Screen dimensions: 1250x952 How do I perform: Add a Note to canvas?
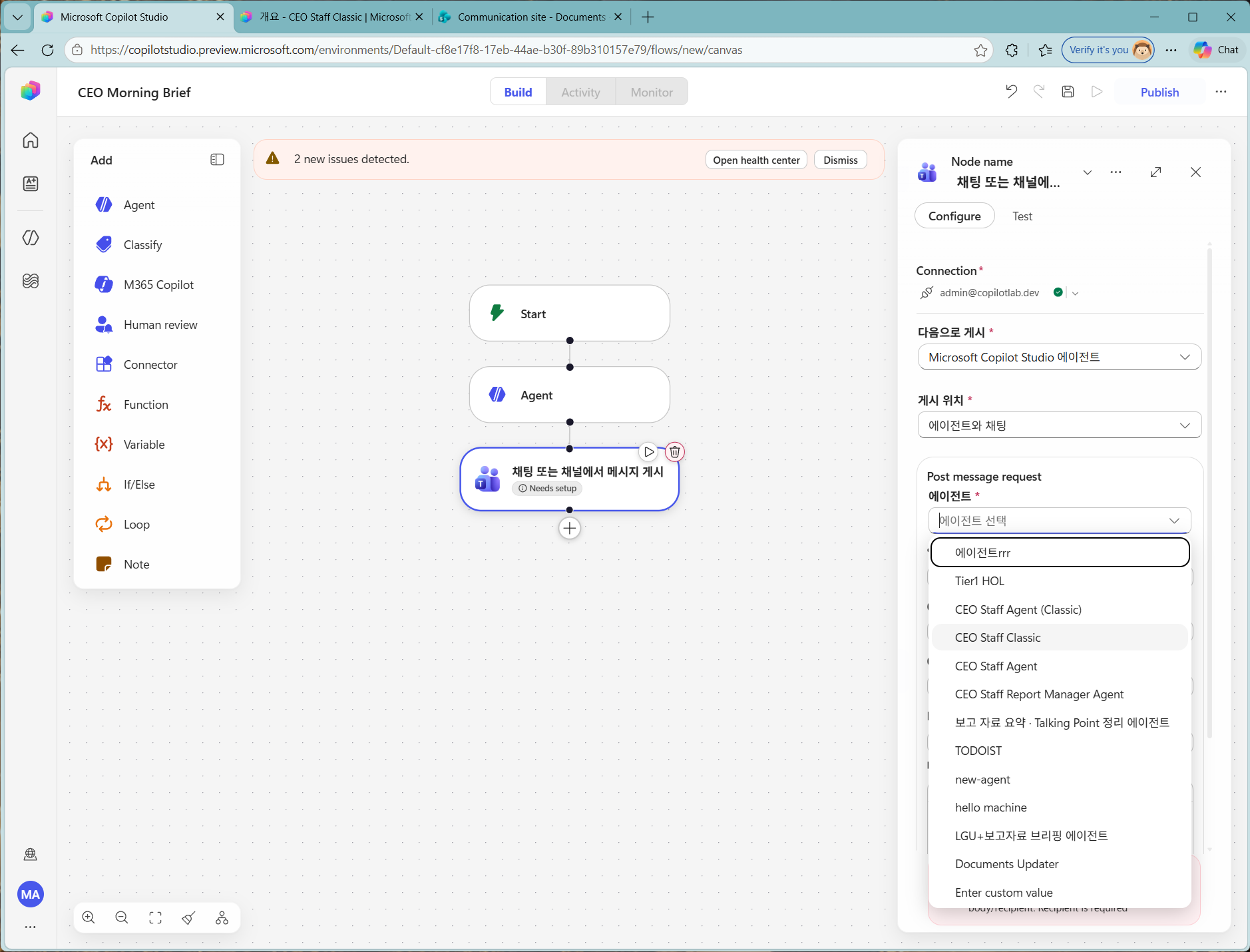tap(158, 565)
